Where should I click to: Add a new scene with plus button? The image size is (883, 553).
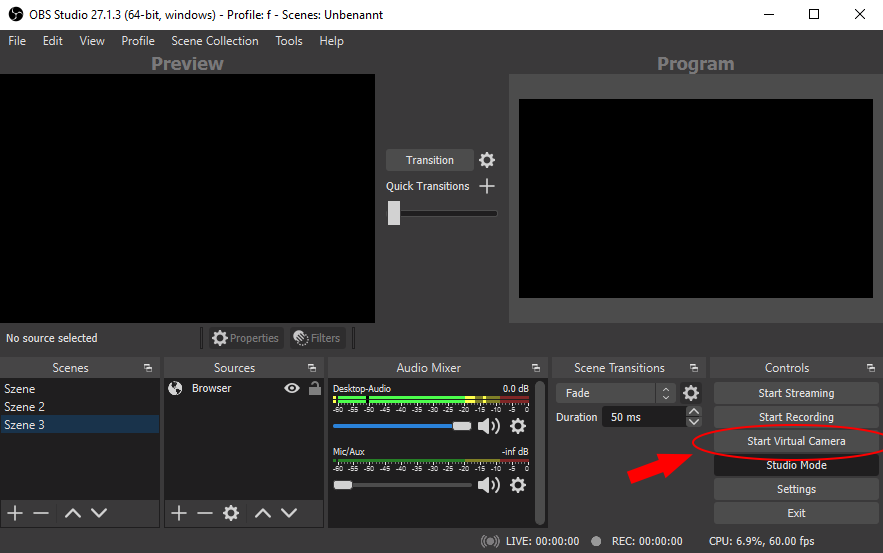15,513
